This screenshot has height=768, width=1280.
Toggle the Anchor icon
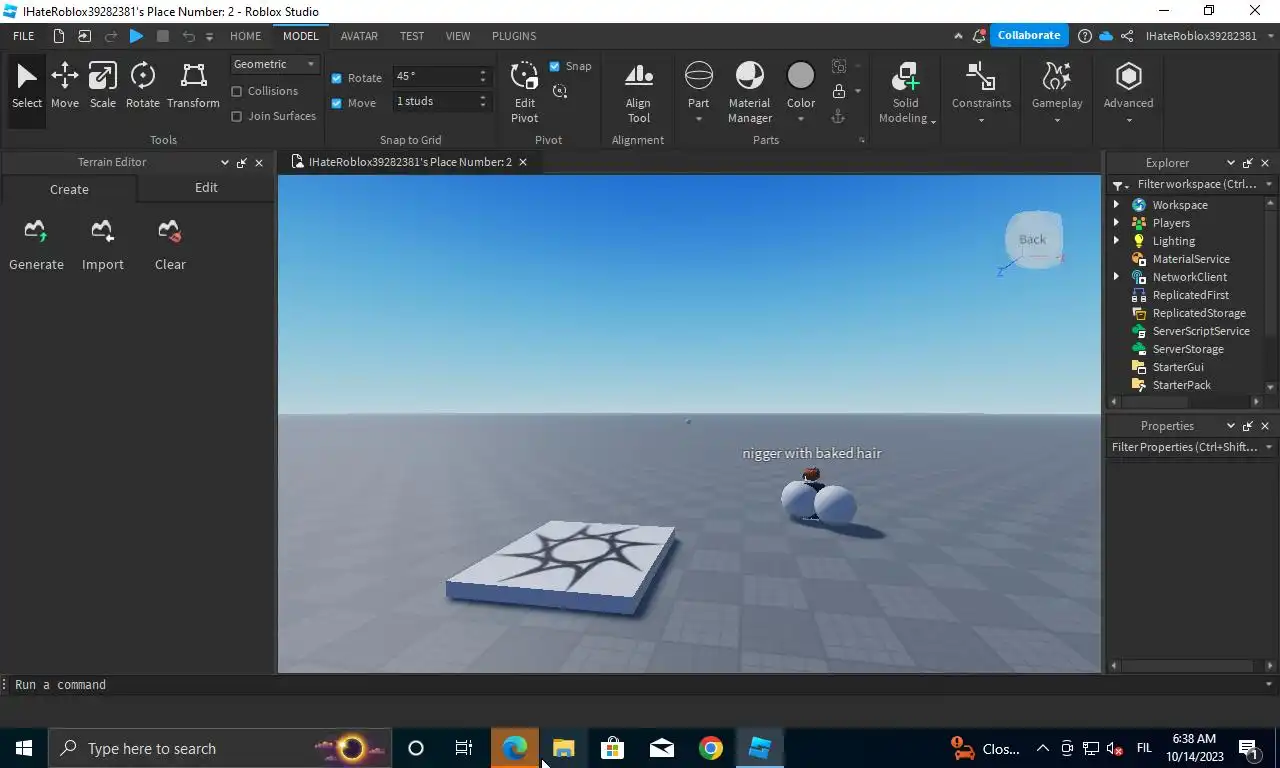838,116
